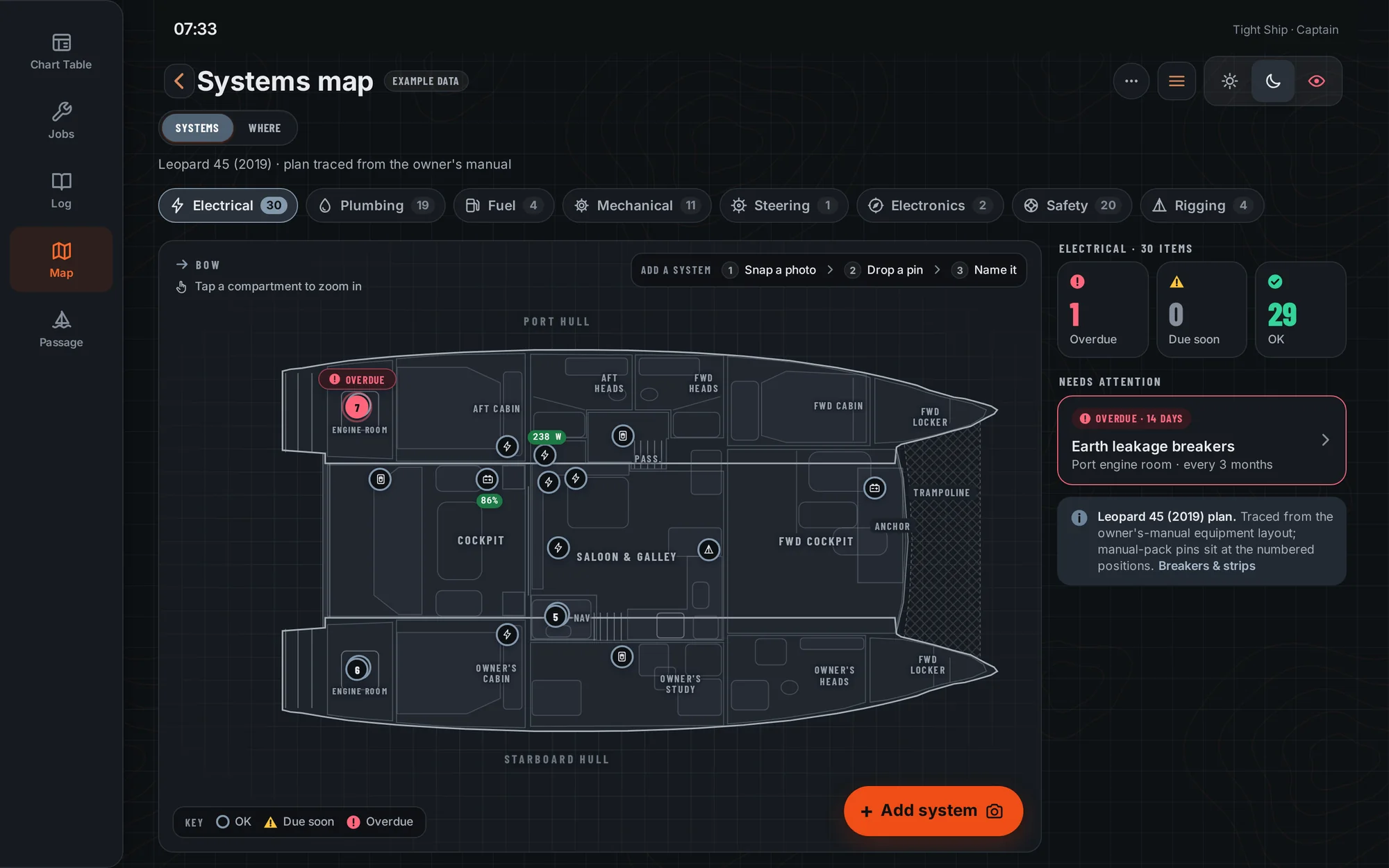
Task: Filter by the Steering category
Action: 784,206
